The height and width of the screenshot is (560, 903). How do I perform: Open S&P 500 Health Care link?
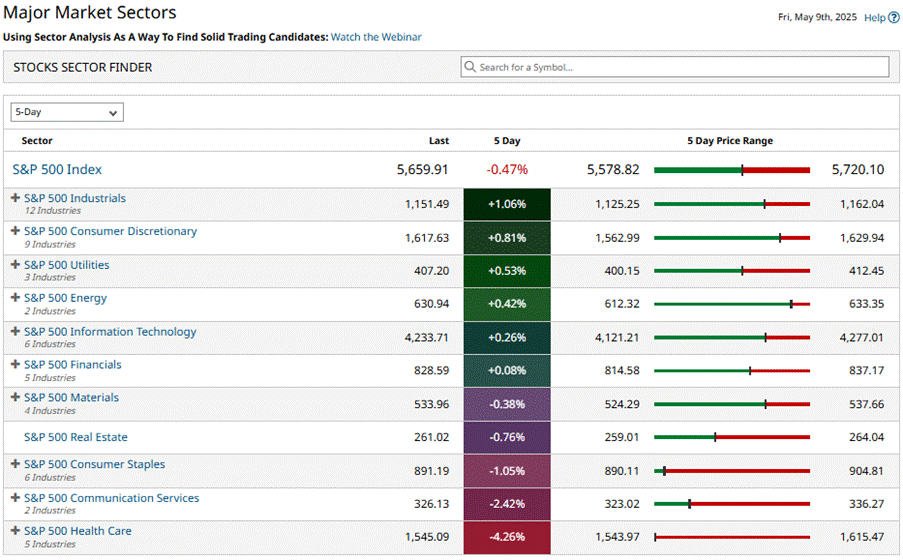(77, 531)
